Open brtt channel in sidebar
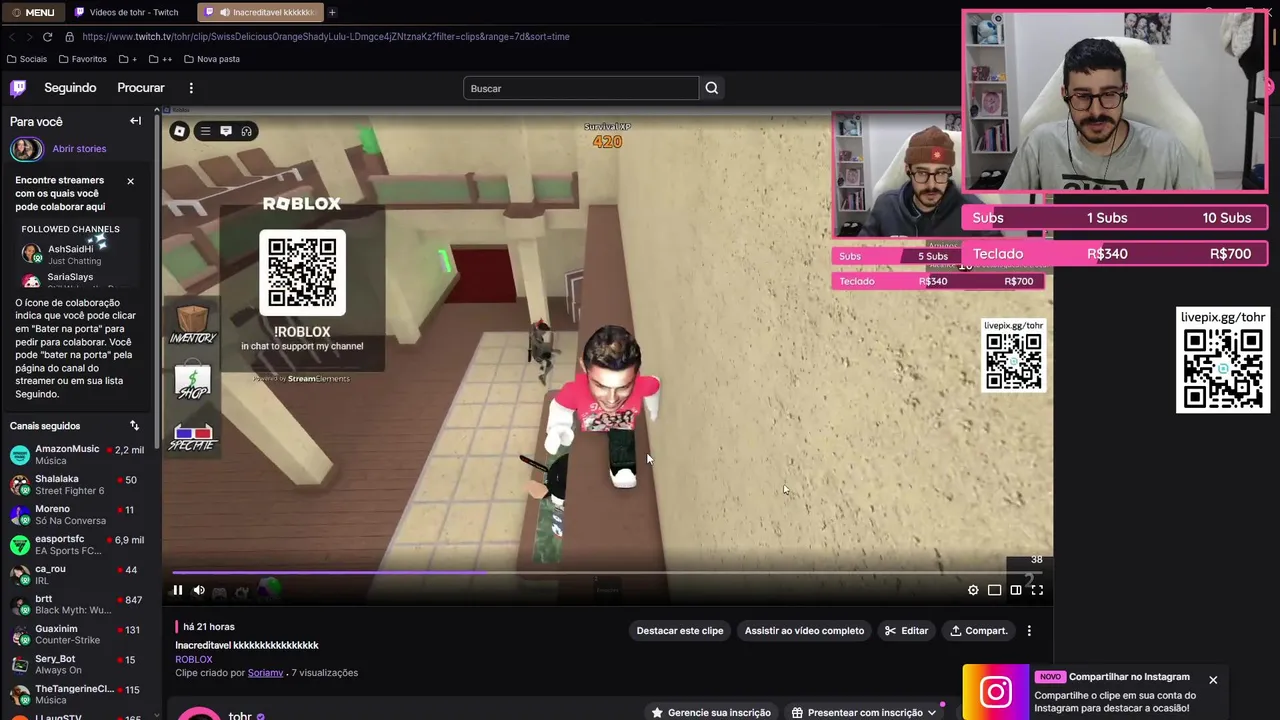Viewport: 1280px width, 720px height. 79,605
